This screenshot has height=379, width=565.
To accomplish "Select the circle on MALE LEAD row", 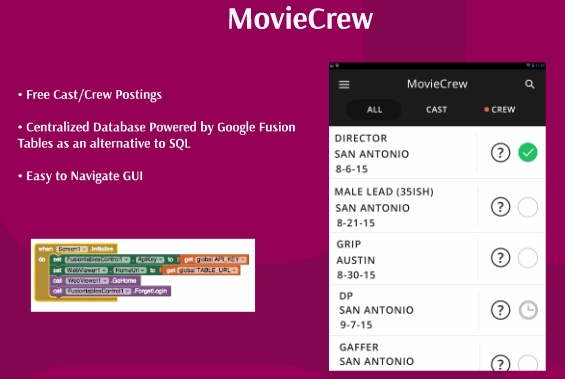I will pyautogui.click(x=528, y=207).
